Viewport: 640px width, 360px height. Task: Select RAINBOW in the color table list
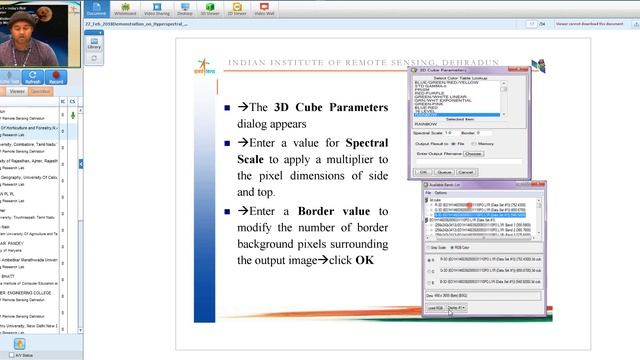(x=456, y=115)
